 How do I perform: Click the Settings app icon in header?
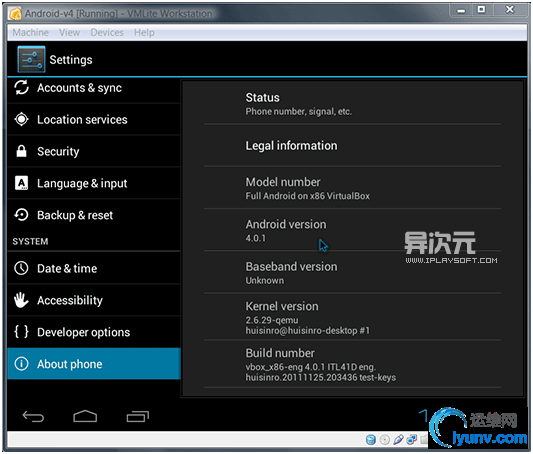coord(31,59)
